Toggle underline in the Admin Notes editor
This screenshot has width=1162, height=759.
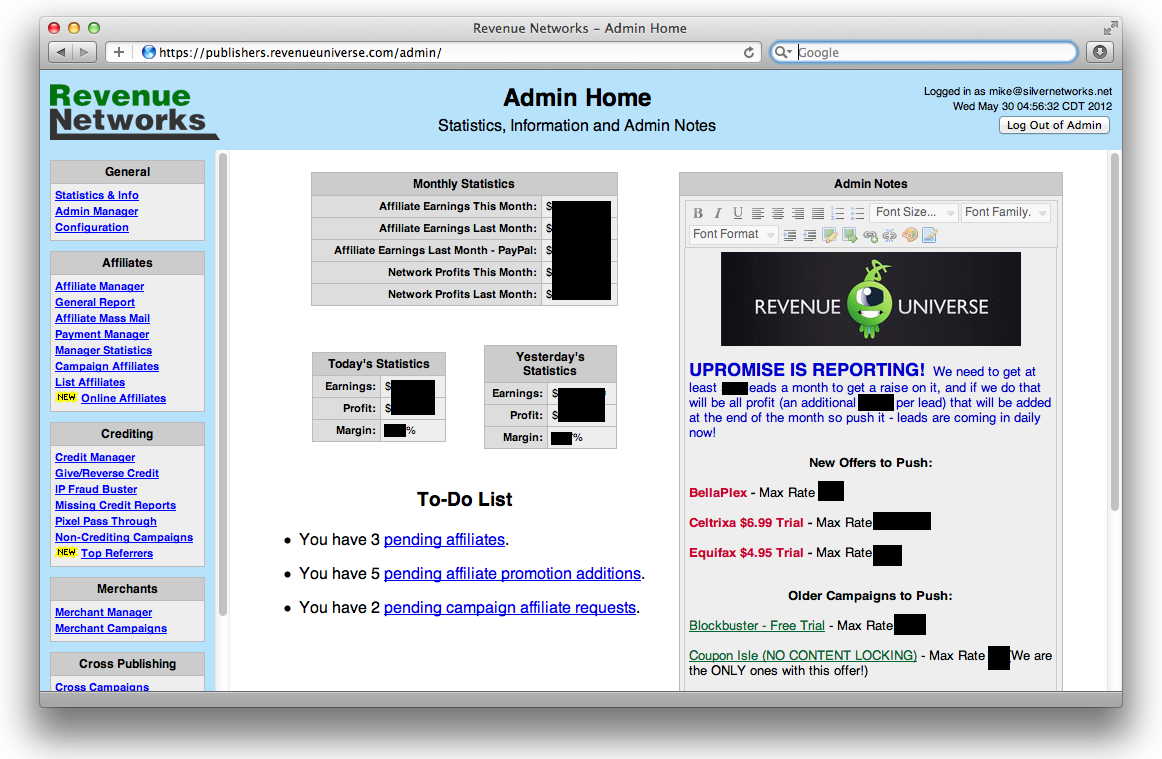pos(737,213)
